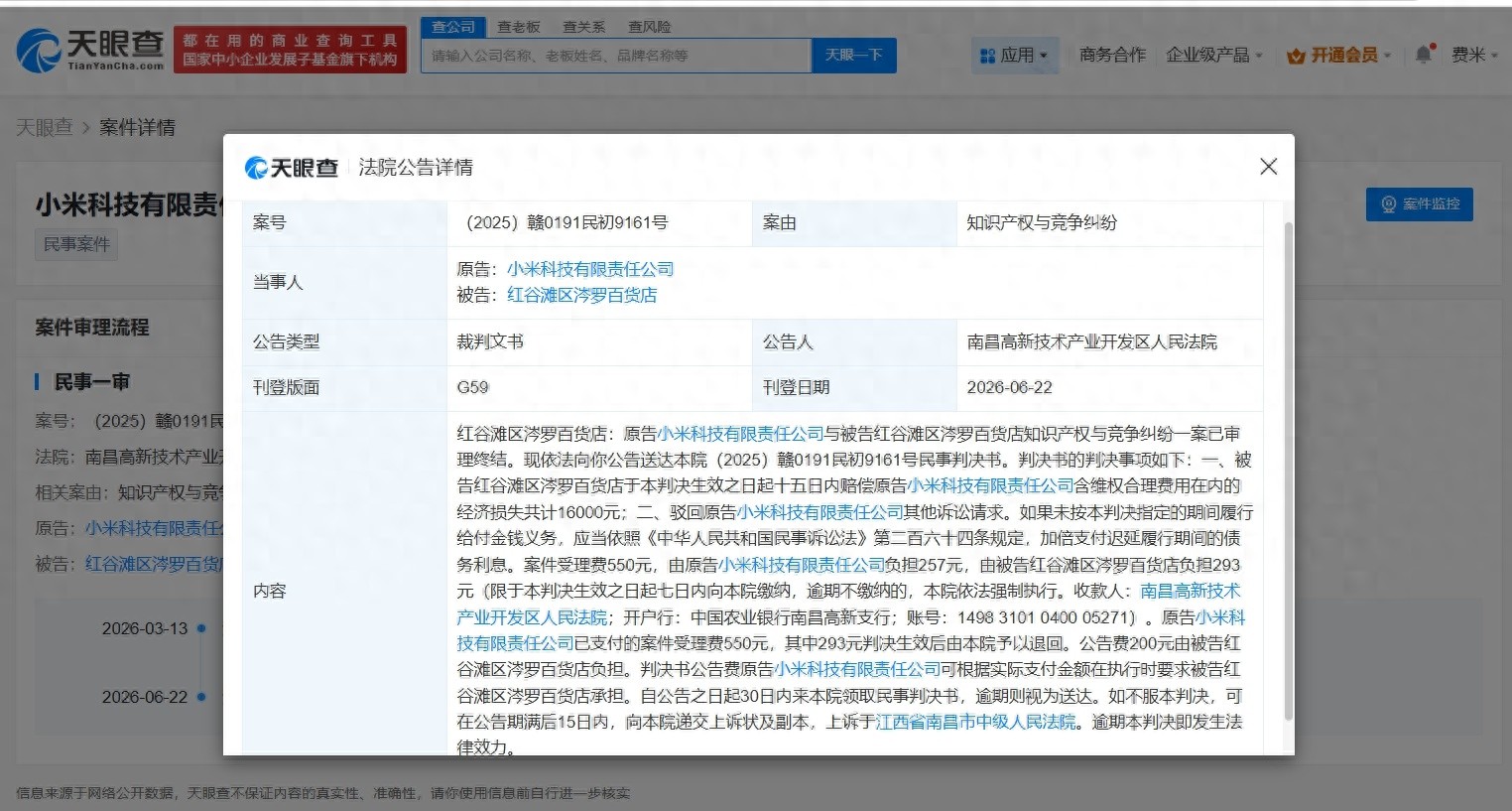Select the 查风险 search tab
The height and width of the screenshot is (811, 1512).
650,27
